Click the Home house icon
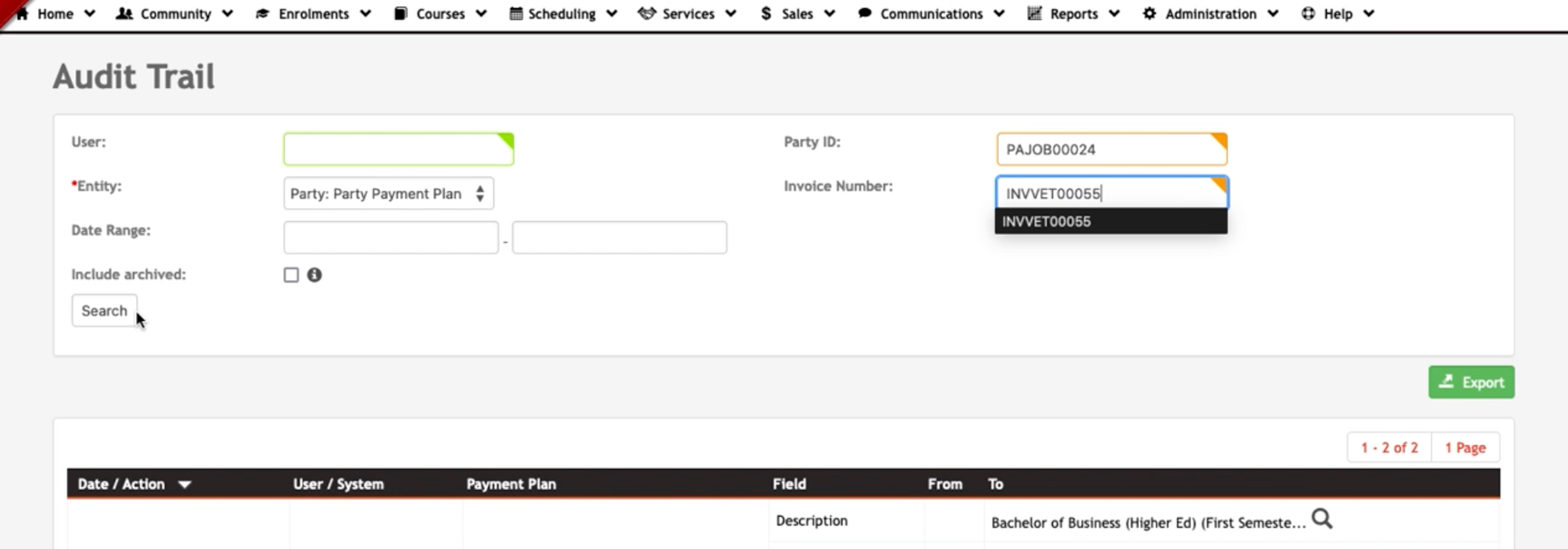 click(x=22, y=14)
